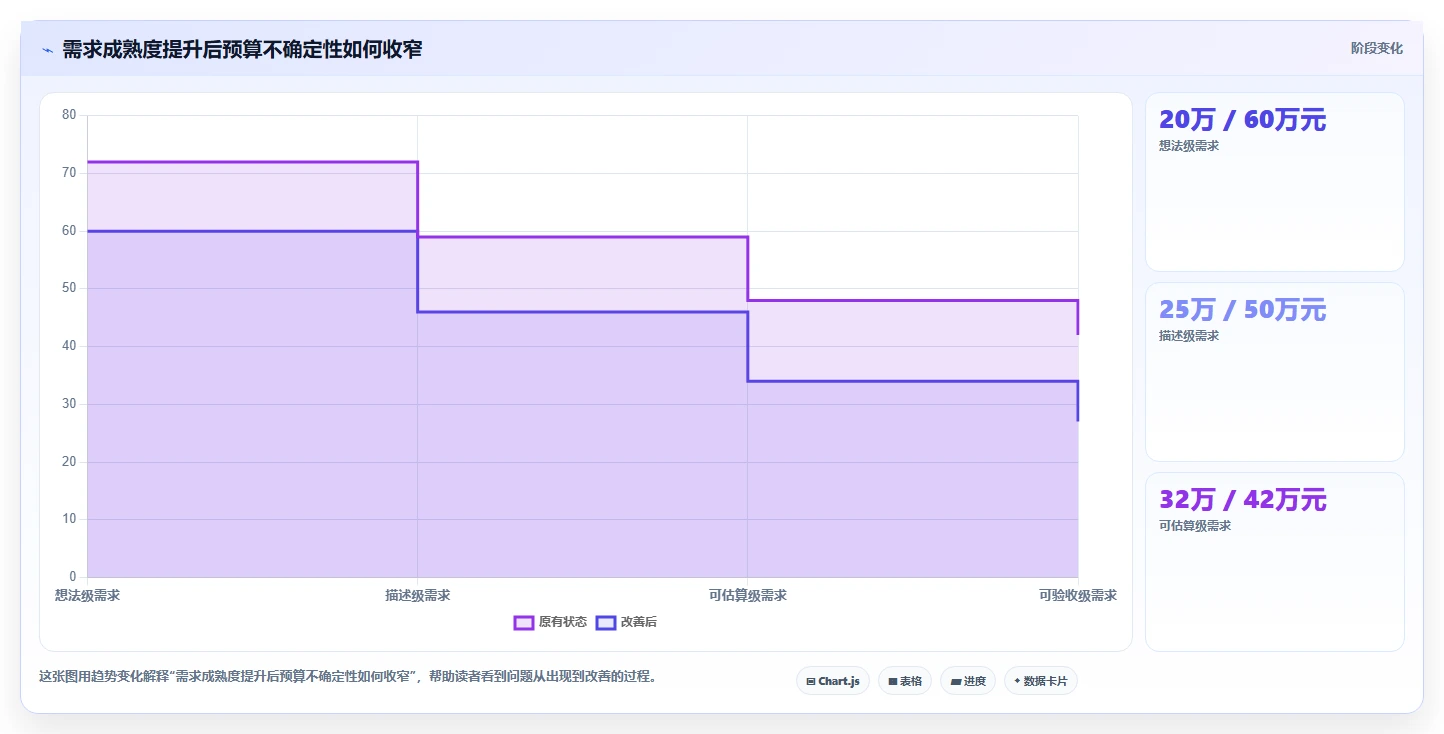This screenshot has height=734, width=1444.
Task: Click the lightning icon beside the chart title
Action: pyautogui.click(x=47, y=50)
